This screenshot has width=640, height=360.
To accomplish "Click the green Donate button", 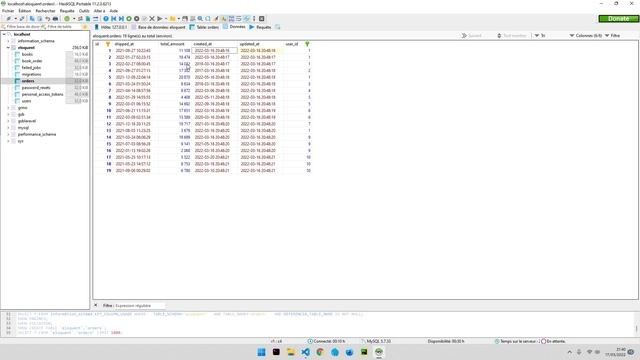I will coord(618,19).
